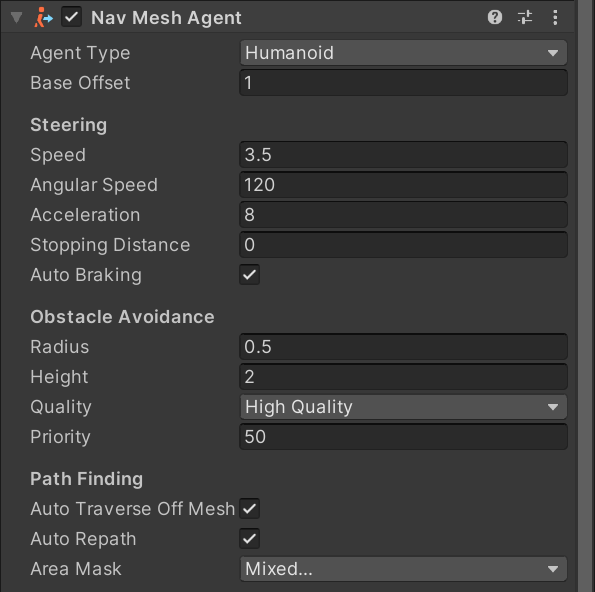
Task: Collapse the Nav Mesh Agent foldout
Action: tap(17, 18)
